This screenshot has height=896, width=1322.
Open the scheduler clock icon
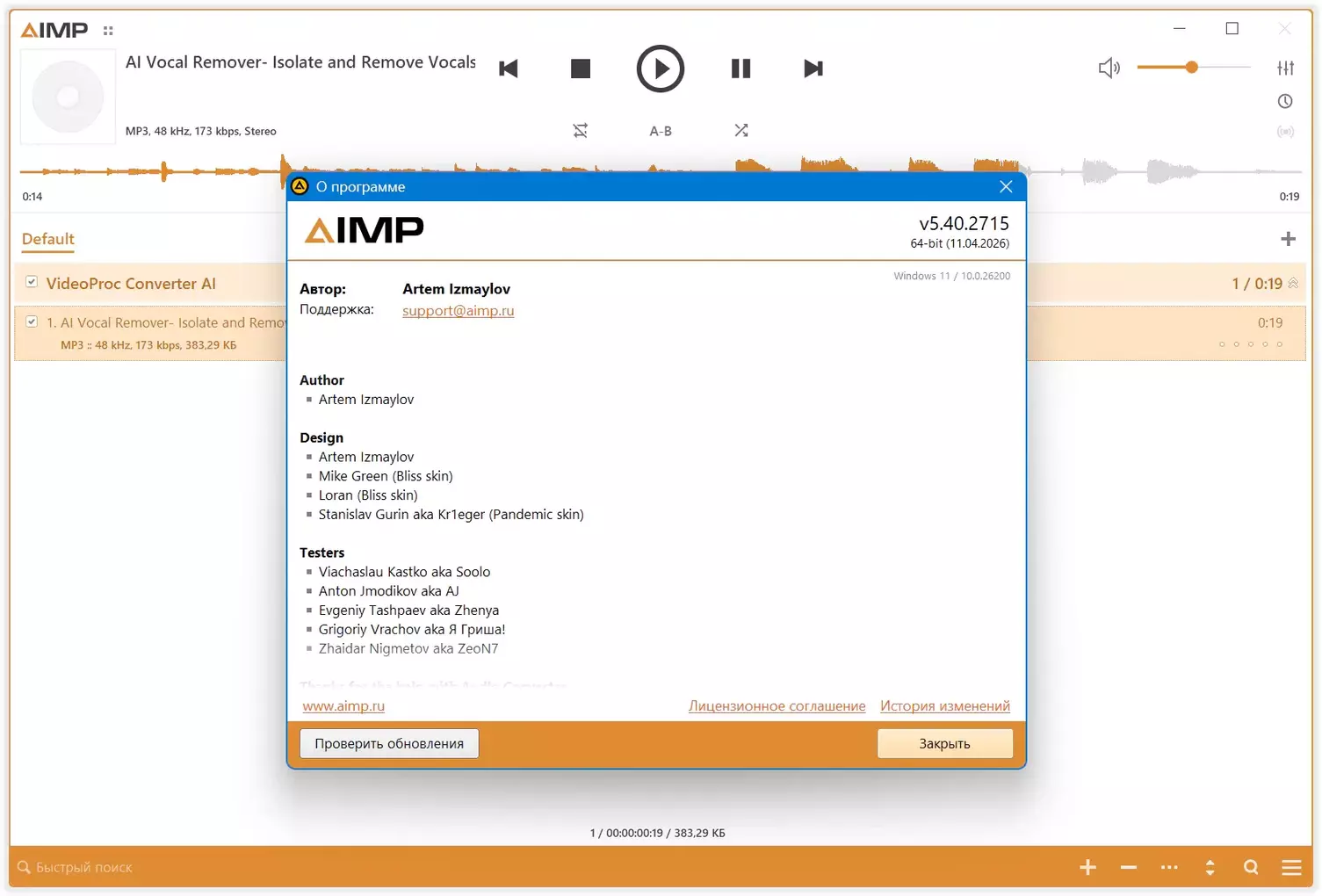pyautogui.click(x=1285, y=101)
